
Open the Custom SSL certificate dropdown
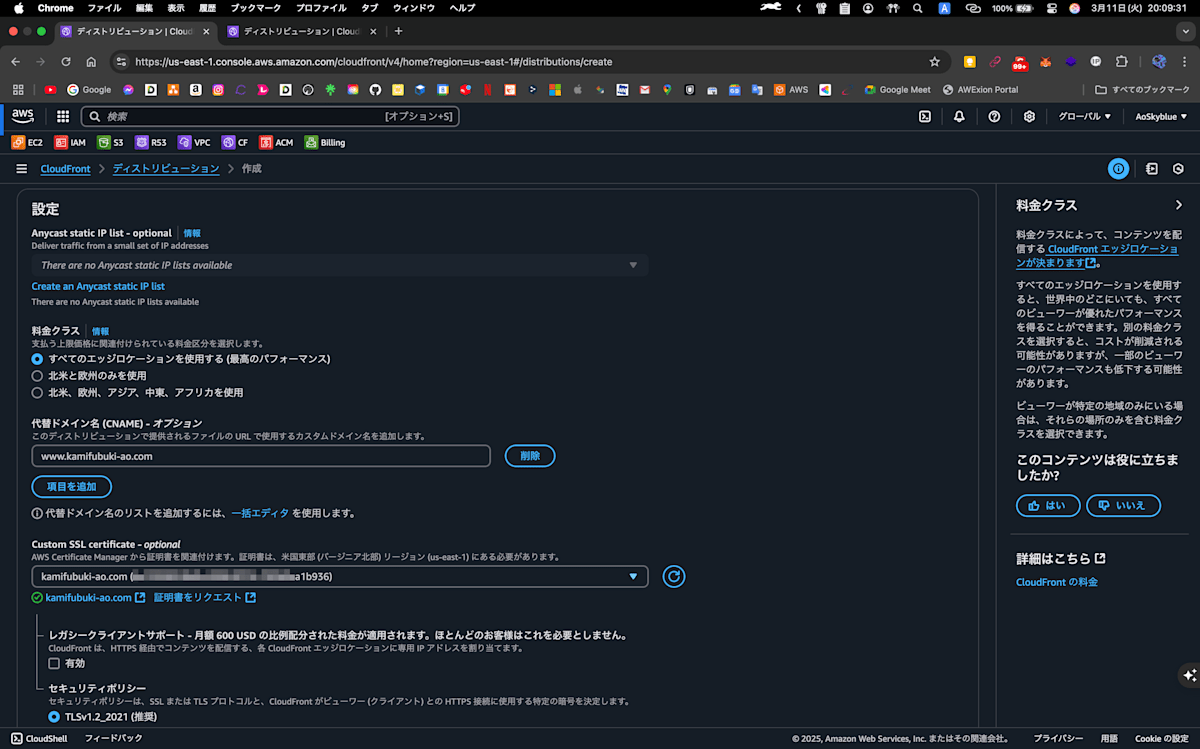(x=340, y=577)
